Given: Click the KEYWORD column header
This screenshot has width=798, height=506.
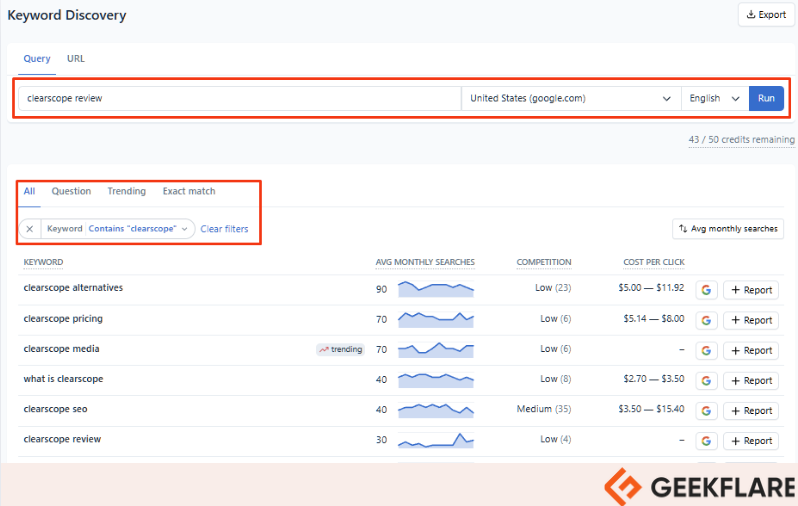Looking at the screenshot, I should [x=43, y=262].
